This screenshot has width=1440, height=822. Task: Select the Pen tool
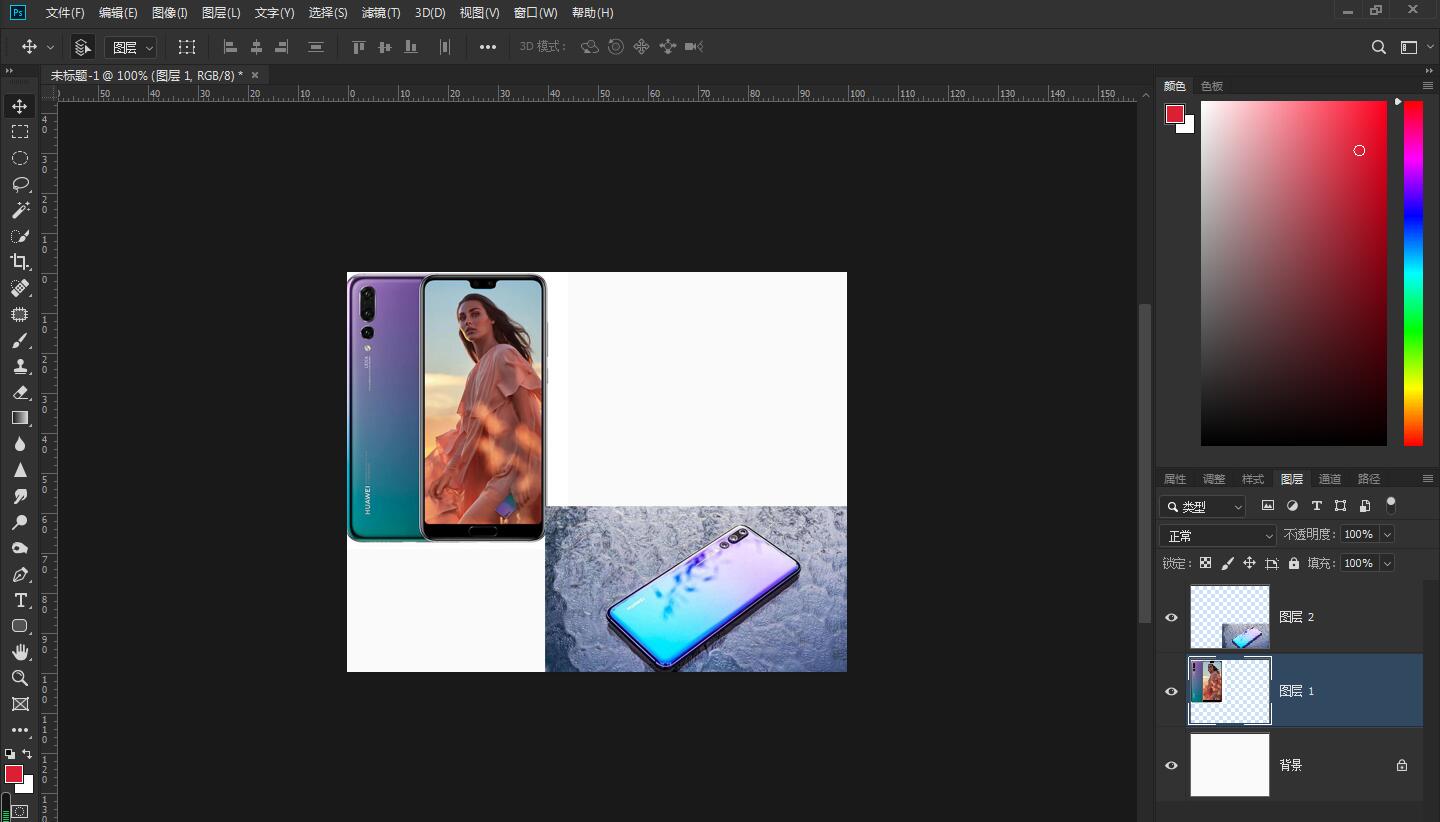click(20, 574)
